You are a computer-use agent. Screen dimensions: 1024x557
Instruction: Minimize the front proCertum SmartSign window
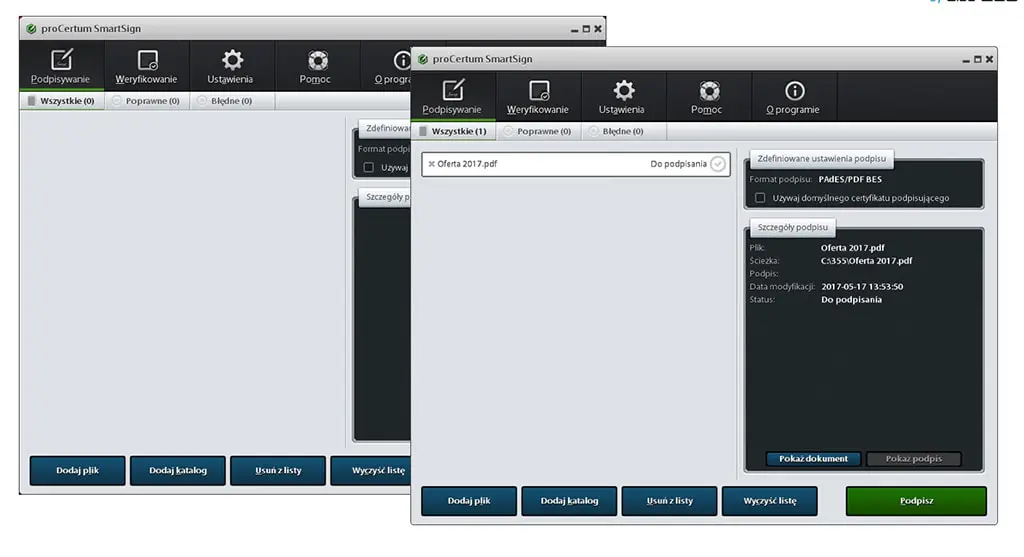(966, 59)
